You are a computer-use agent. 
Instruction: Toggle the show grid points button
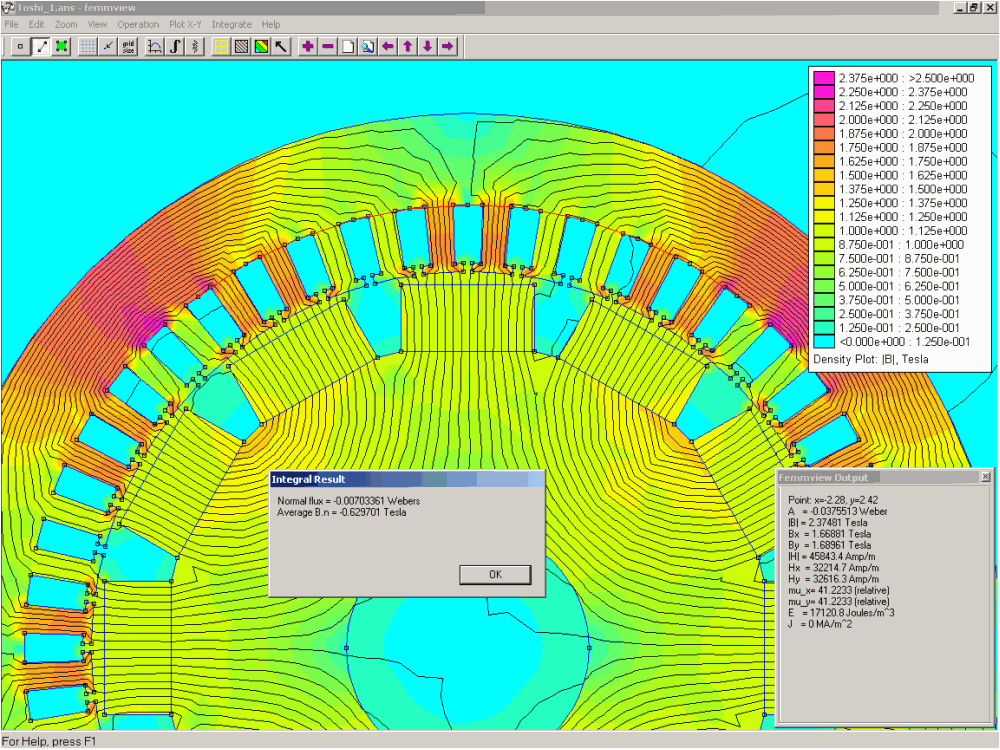pos(88,46)
